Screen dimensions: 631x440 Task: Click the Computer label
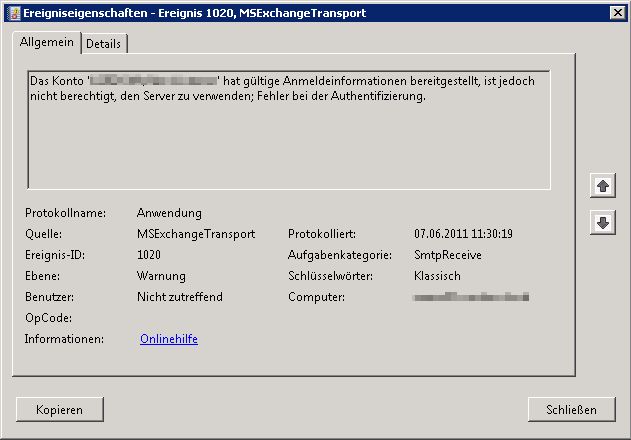[x=316, y=297]
